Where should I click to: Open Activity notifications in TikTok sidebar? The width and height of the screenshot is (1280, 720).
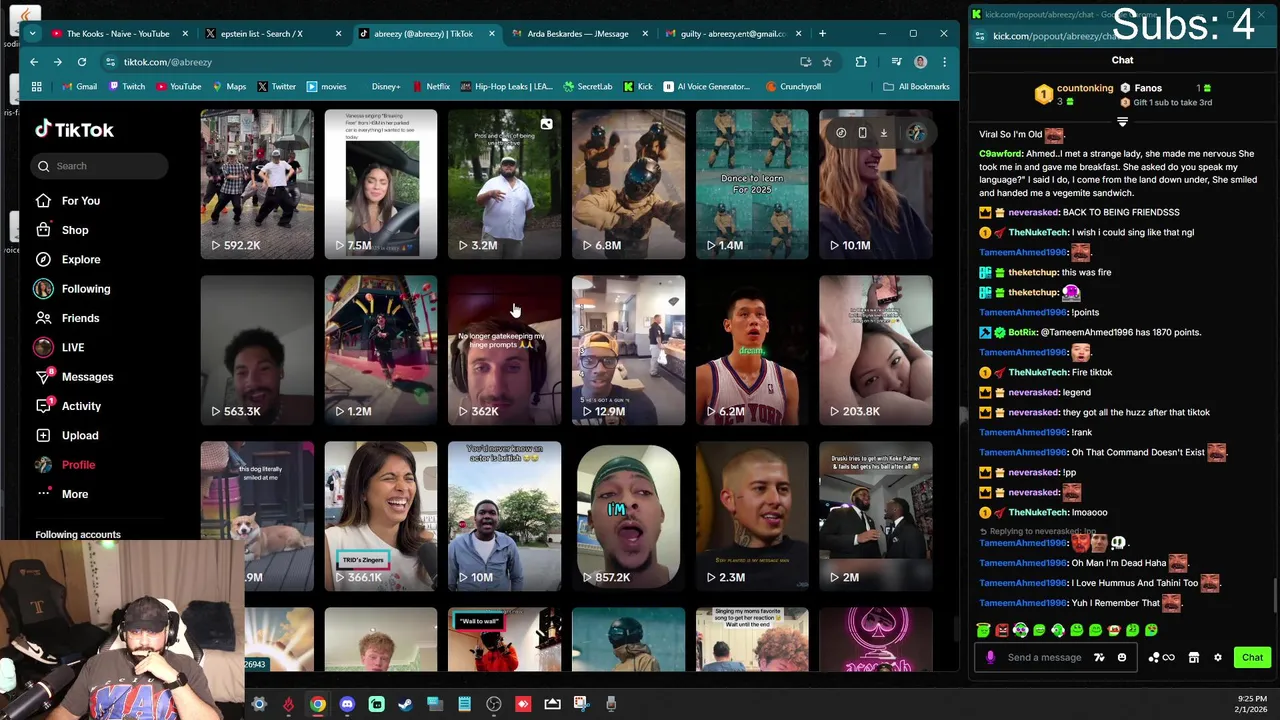pos(69,406)
